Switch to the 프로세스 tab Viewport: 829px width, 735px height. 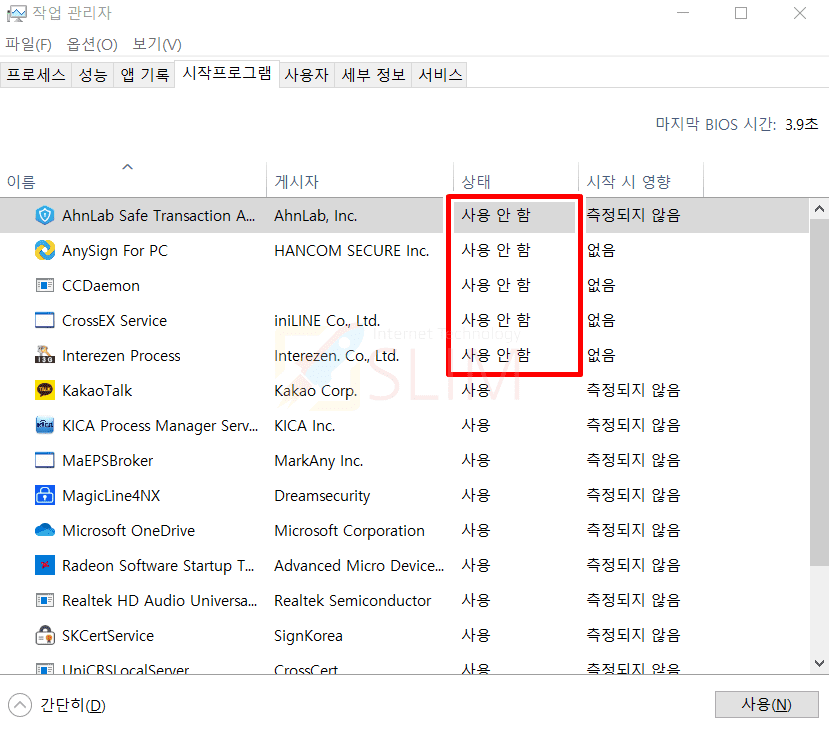pyautogui.click(x=36, y=75)
